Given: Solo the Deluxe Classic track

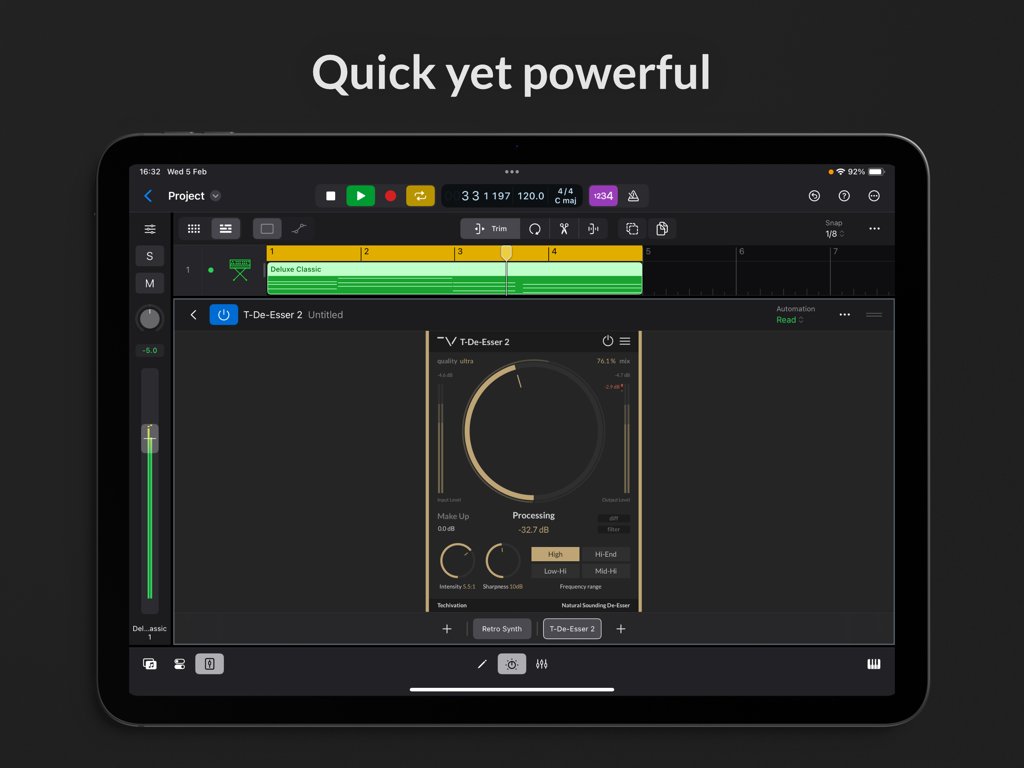Looking at the screenshot, I should [x=149, y=256].
